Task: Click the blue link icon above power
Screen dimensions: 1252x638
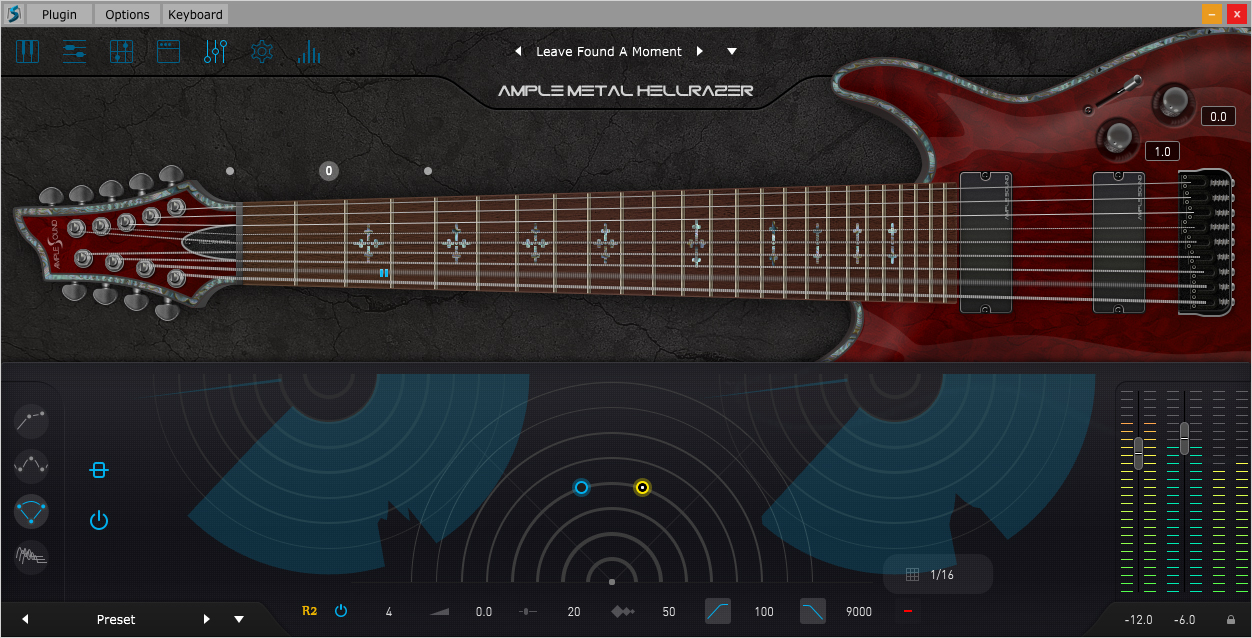Action: 98,470
